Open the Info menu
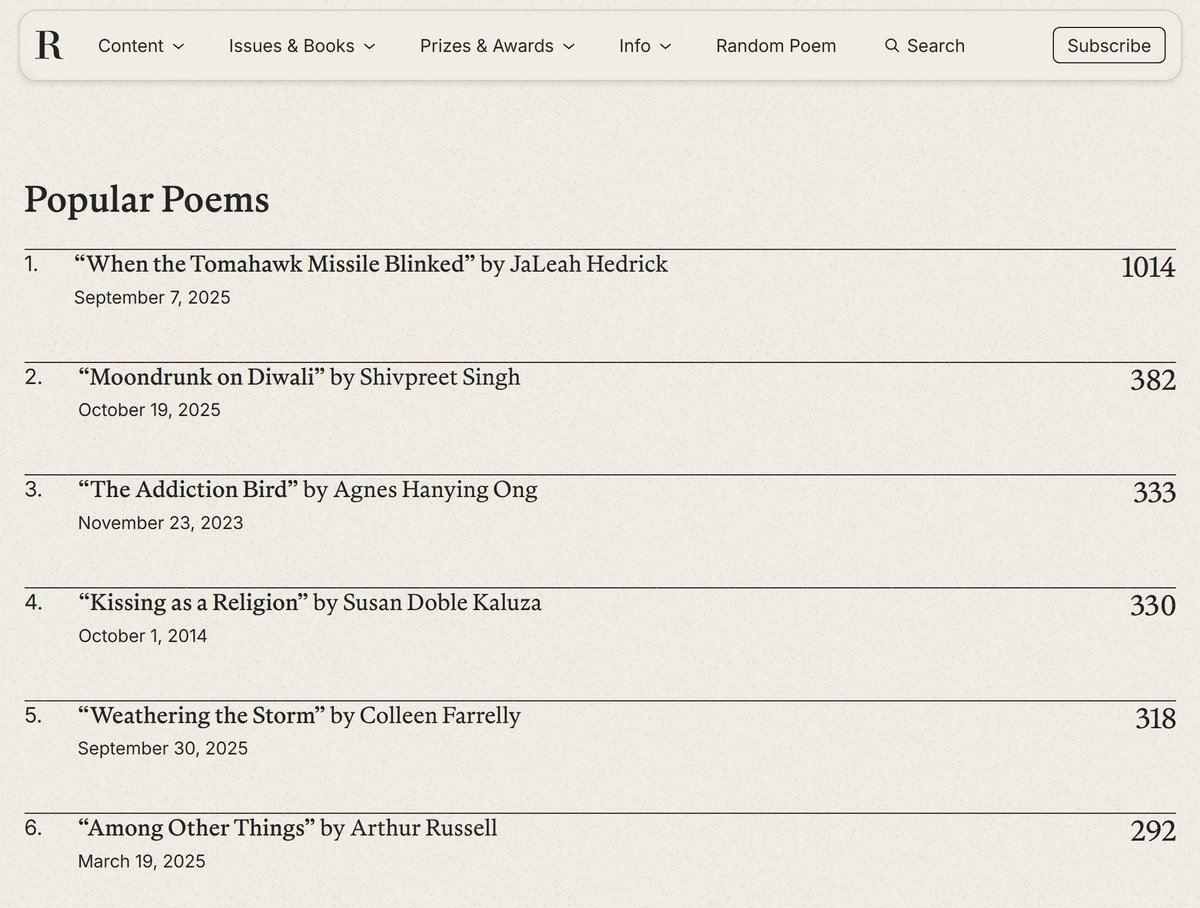 [x=645, y=46]
